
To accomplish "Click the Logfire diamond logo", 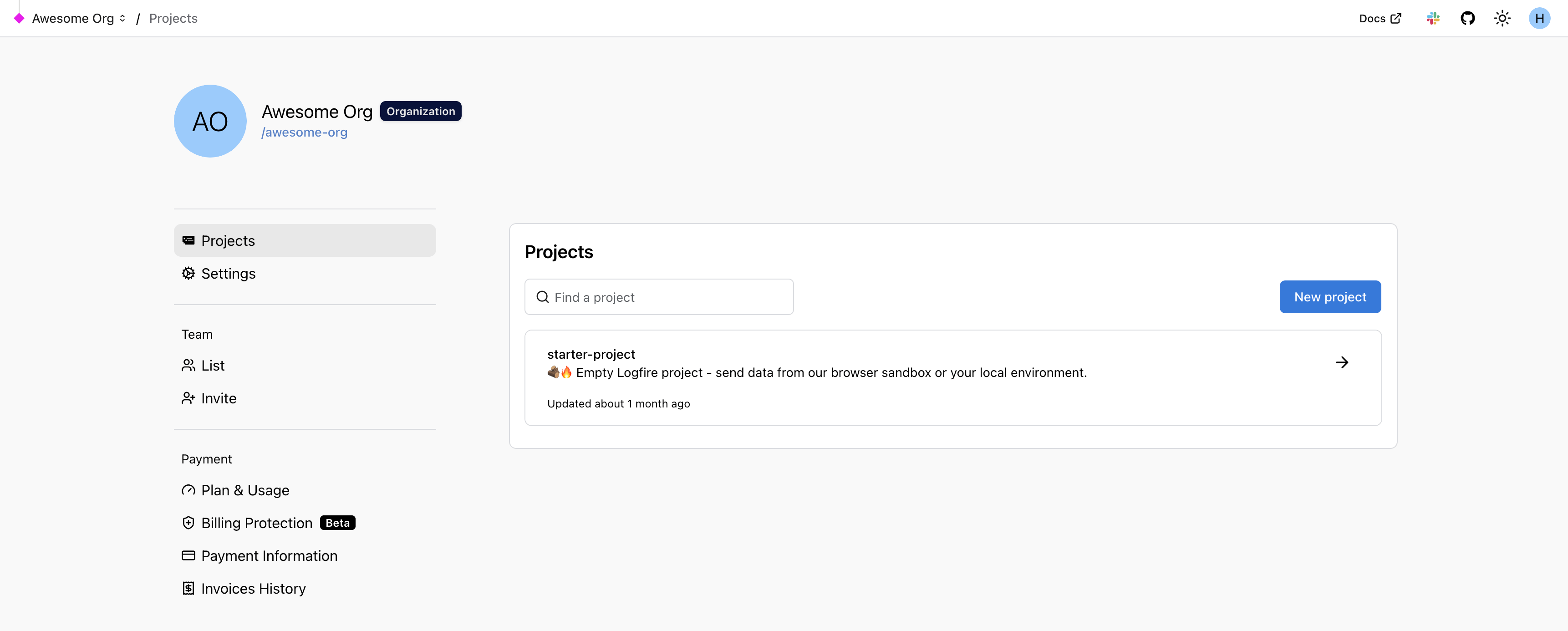I will pos(19,18).
